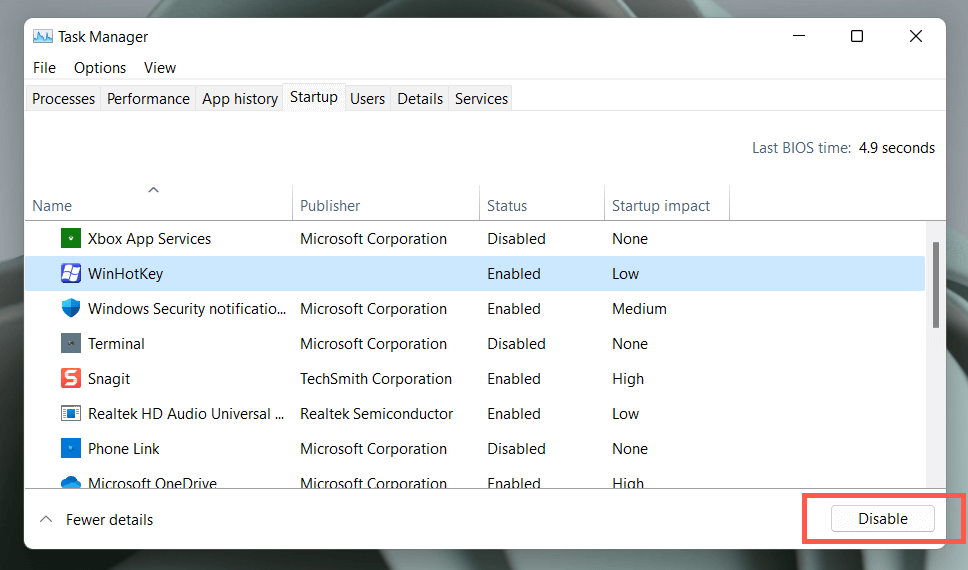The height and width of the screenshot is (570, 968).
Task: Click the Xbox App Services icon
Action: 70,239
